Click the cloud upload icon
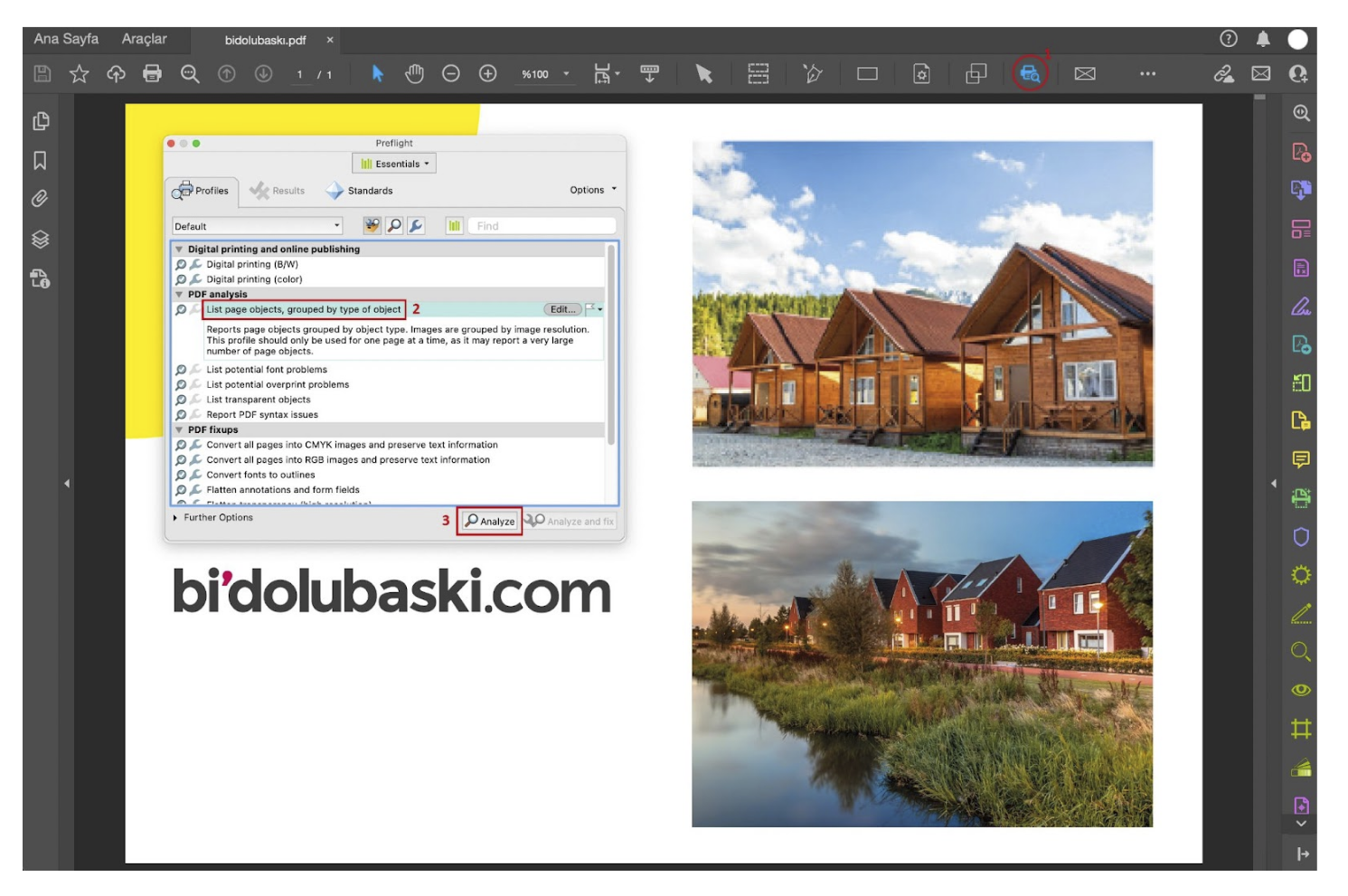 tap(116, 74)
